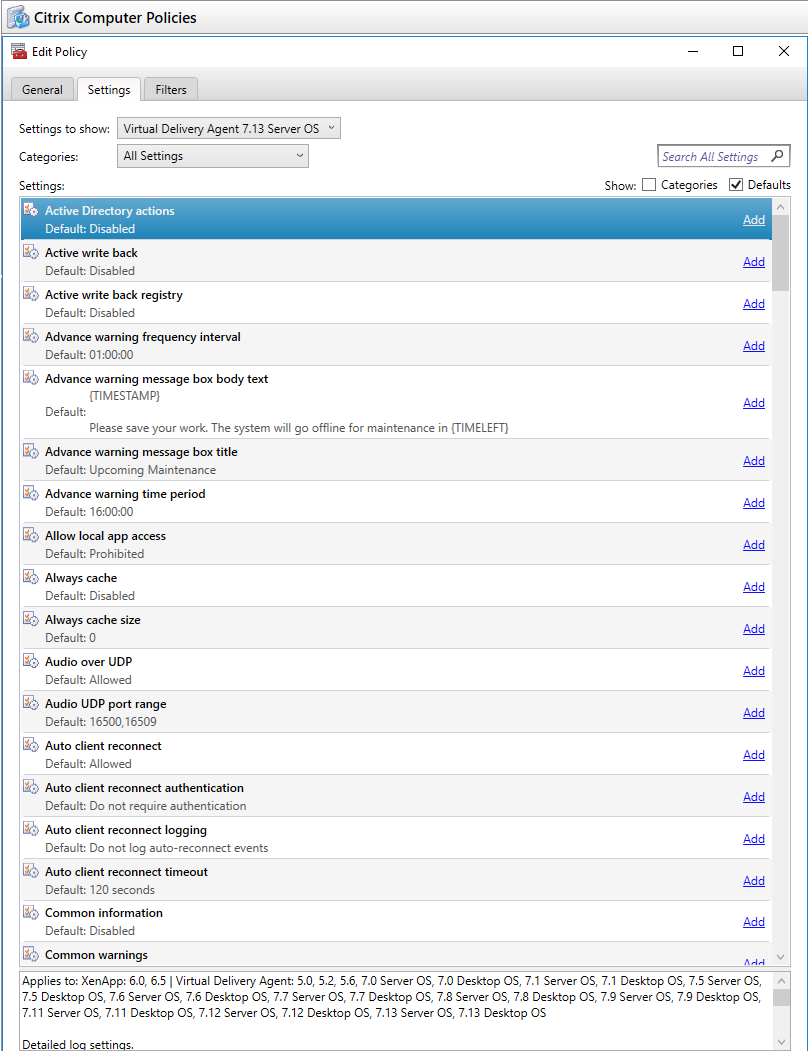This screenshot has height=1051, width=808.
Task: Add the Active Directory actions setting
Action: click(754, 220)
